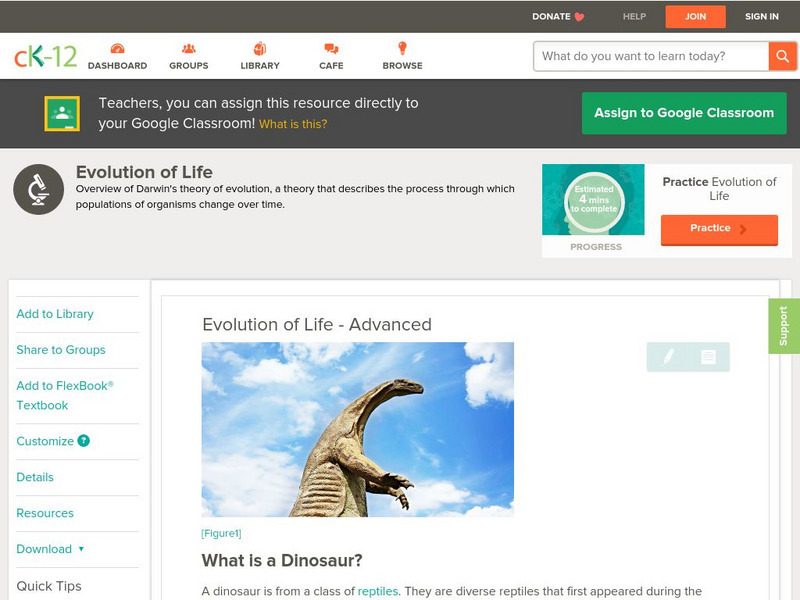The width and height of the screenshot is (800, 600).
Task: Click the GROUPS menu label
Action: (x=189, y=66)
